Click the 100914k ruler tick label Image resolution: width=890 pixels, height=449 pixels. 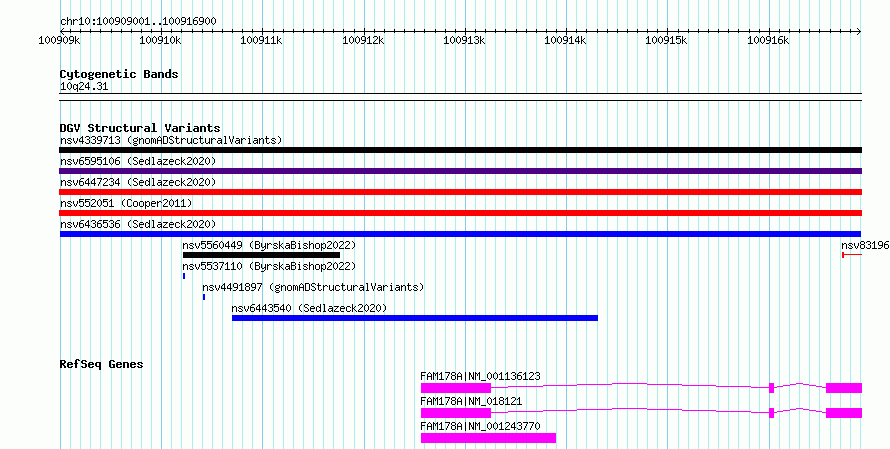click(x=565, y=41)
